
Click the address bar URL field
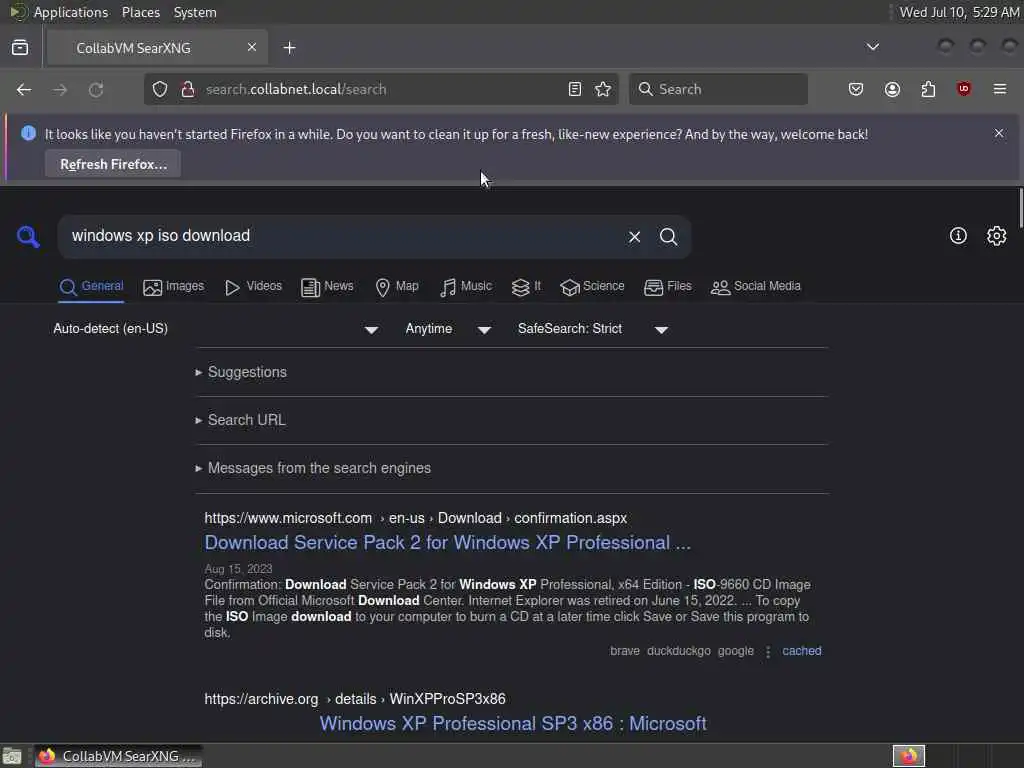[x=379, y=89]
